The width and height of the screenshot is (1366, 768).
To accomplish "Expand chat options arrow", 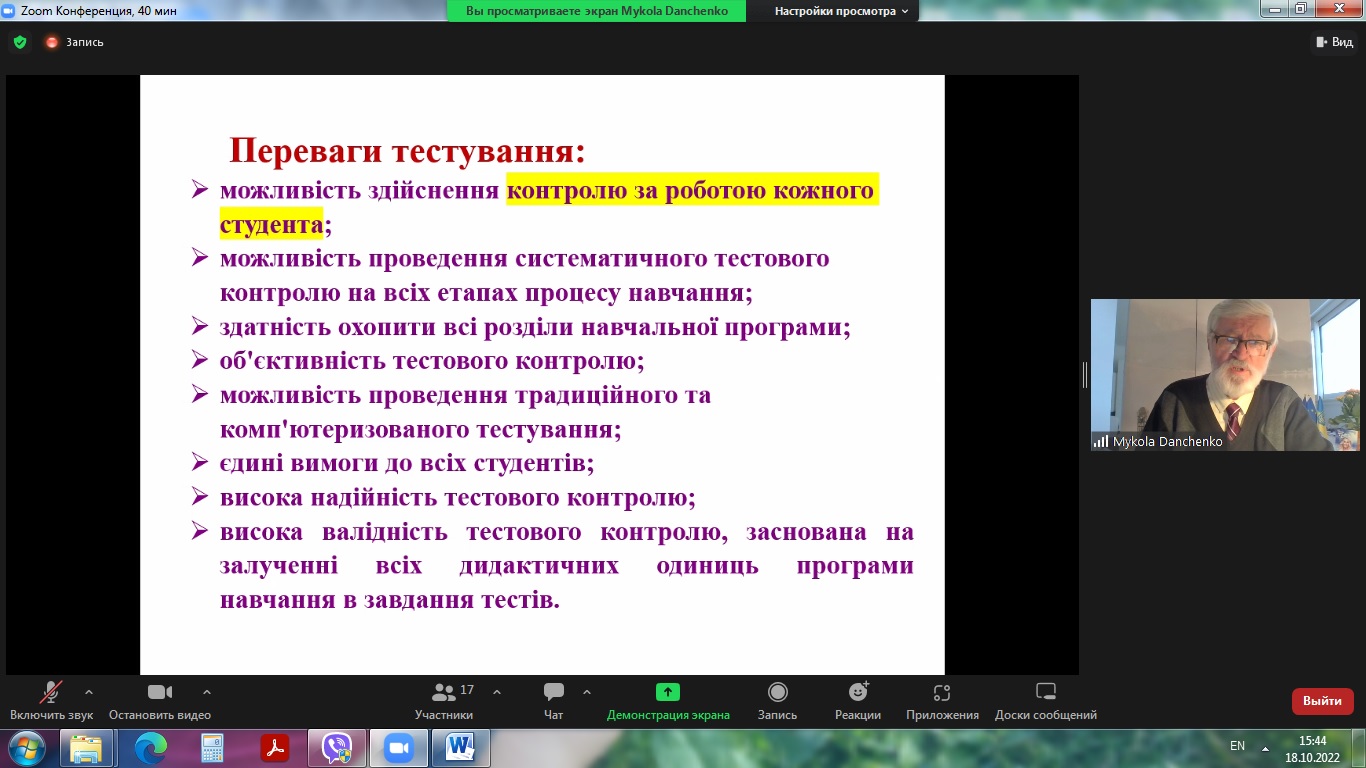I will pos(586,692).
